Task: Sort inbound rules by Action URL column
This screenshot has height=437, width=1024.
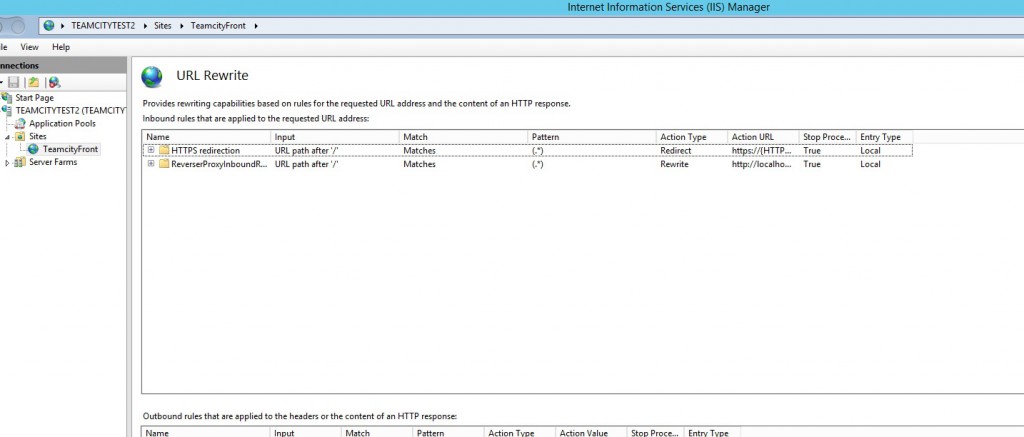Action: coord(763,137)
